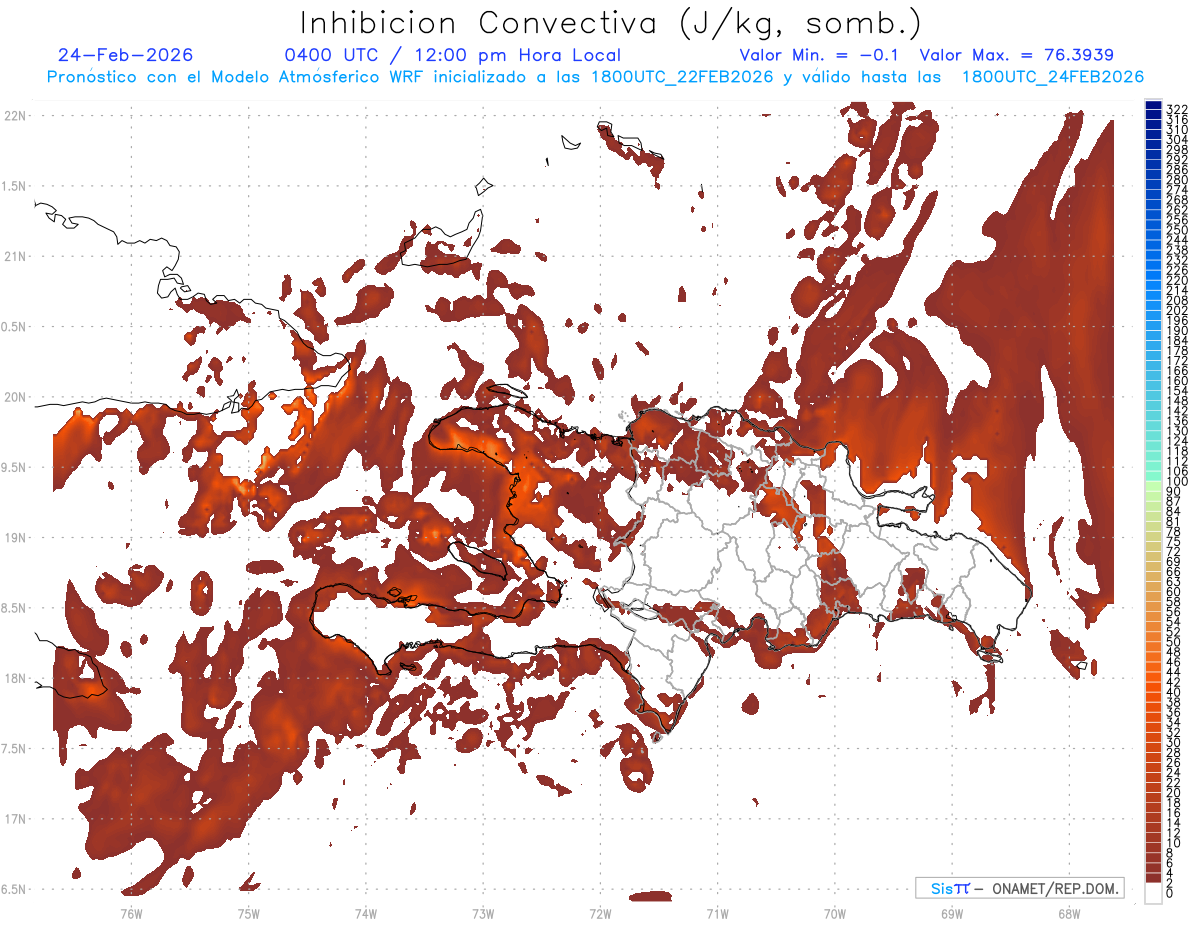The image size is (1200, 927).
Task: Click the "Pronóstico con el Modelo Atmósferico WRF" line
Action: [x=595, y=77]
